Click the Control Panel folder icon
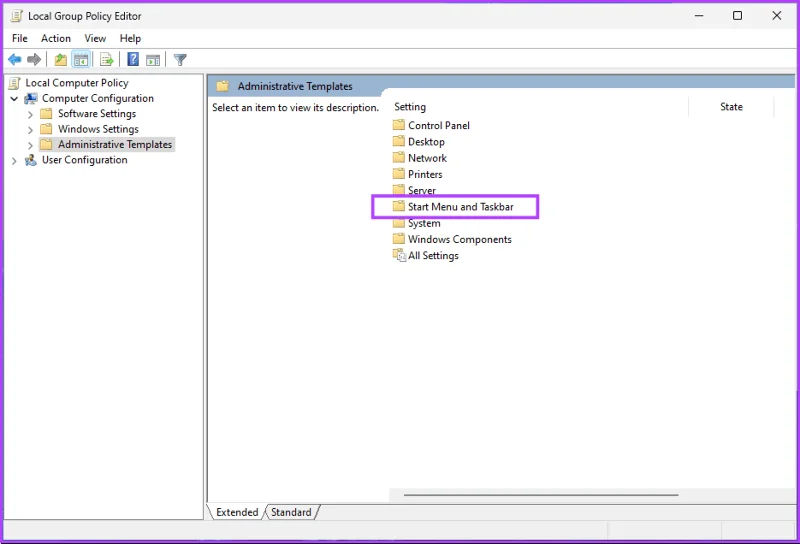Screen dimensions: 800x544 coord(399,125)
